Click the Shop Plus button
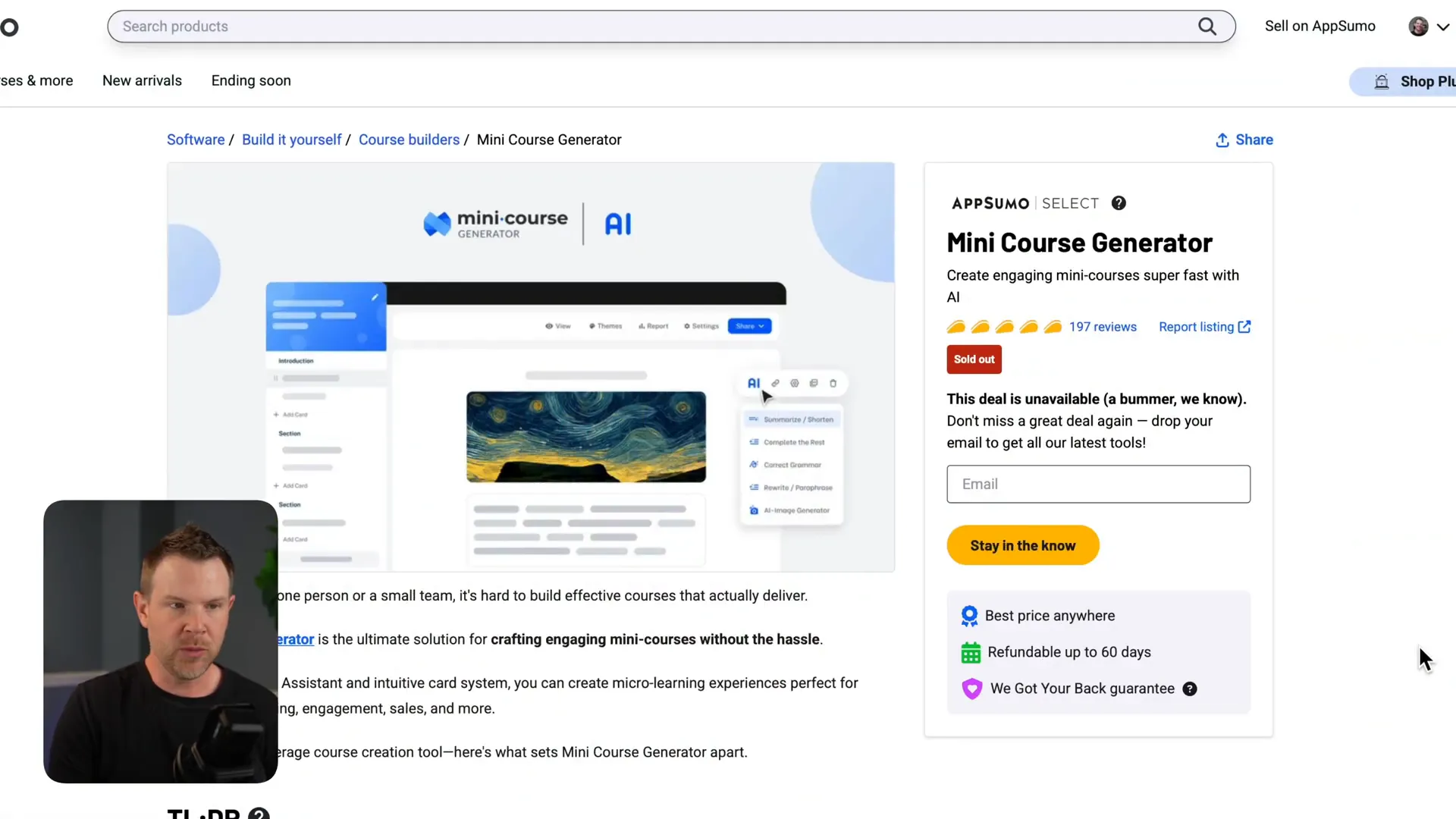Viewport: 1456px width, 819px height. coord(1403,82)
